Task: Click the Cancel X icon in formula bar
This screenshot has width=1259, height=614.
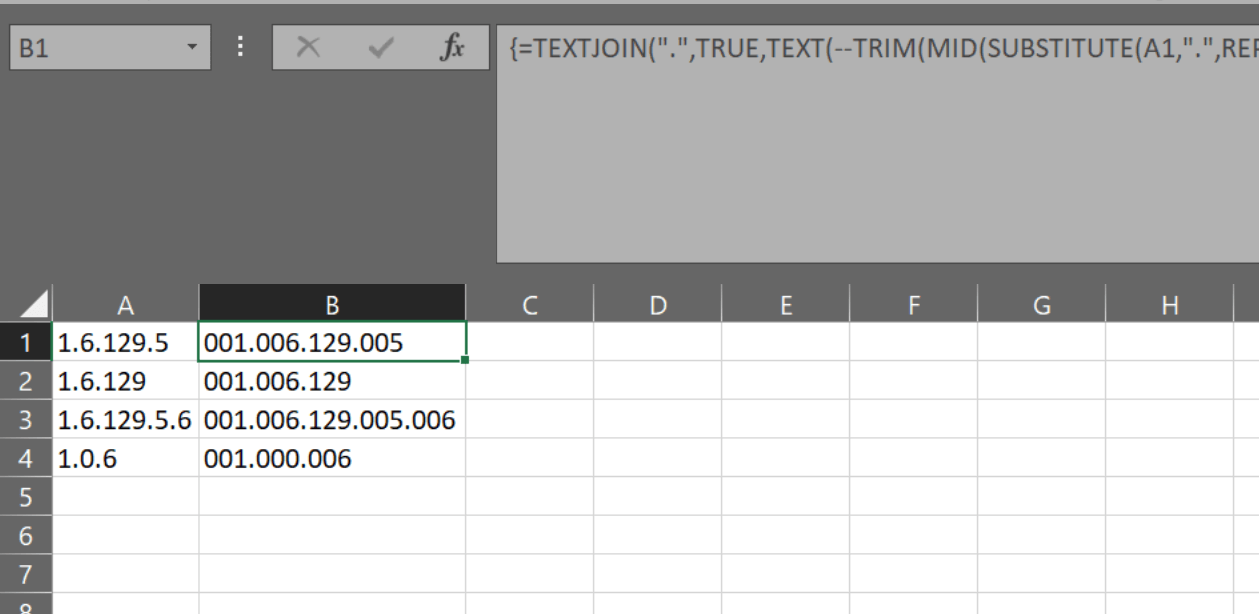Action: [308, 48]
